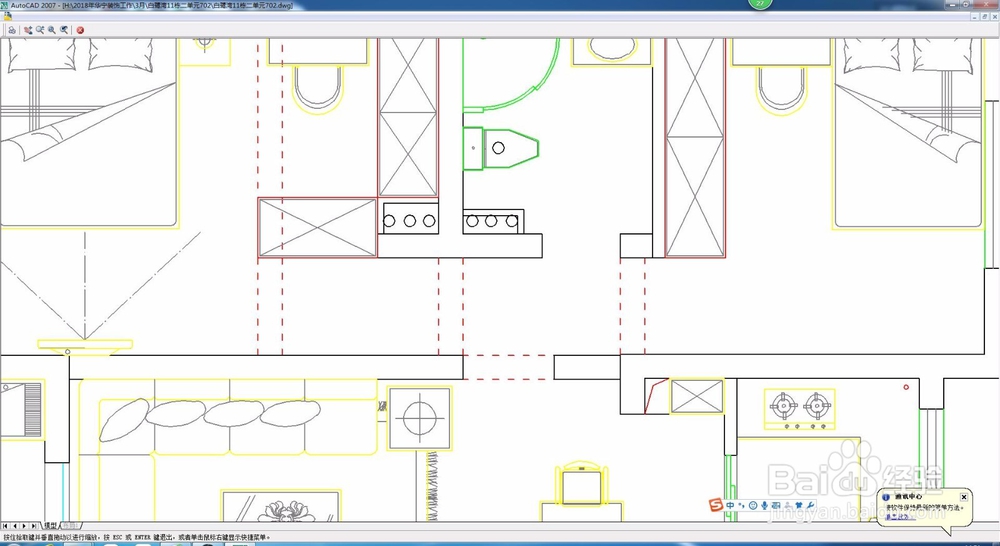Switch to the 模型 (Model) tab
The width and height of the screenshot is (1000, 546).
[50, 526]
